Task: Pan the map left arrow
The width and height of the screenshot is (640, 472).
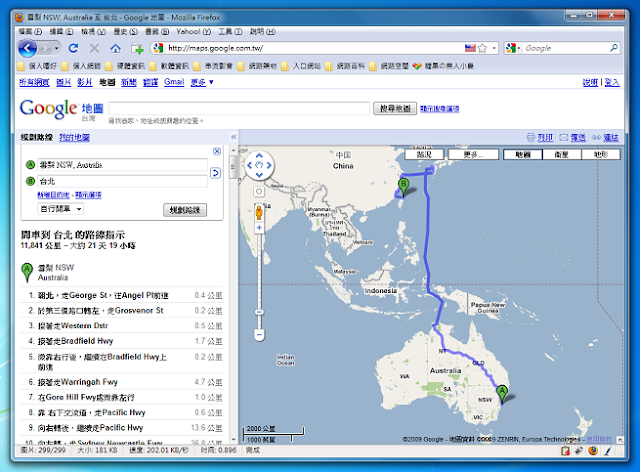Action: point(250,165)
